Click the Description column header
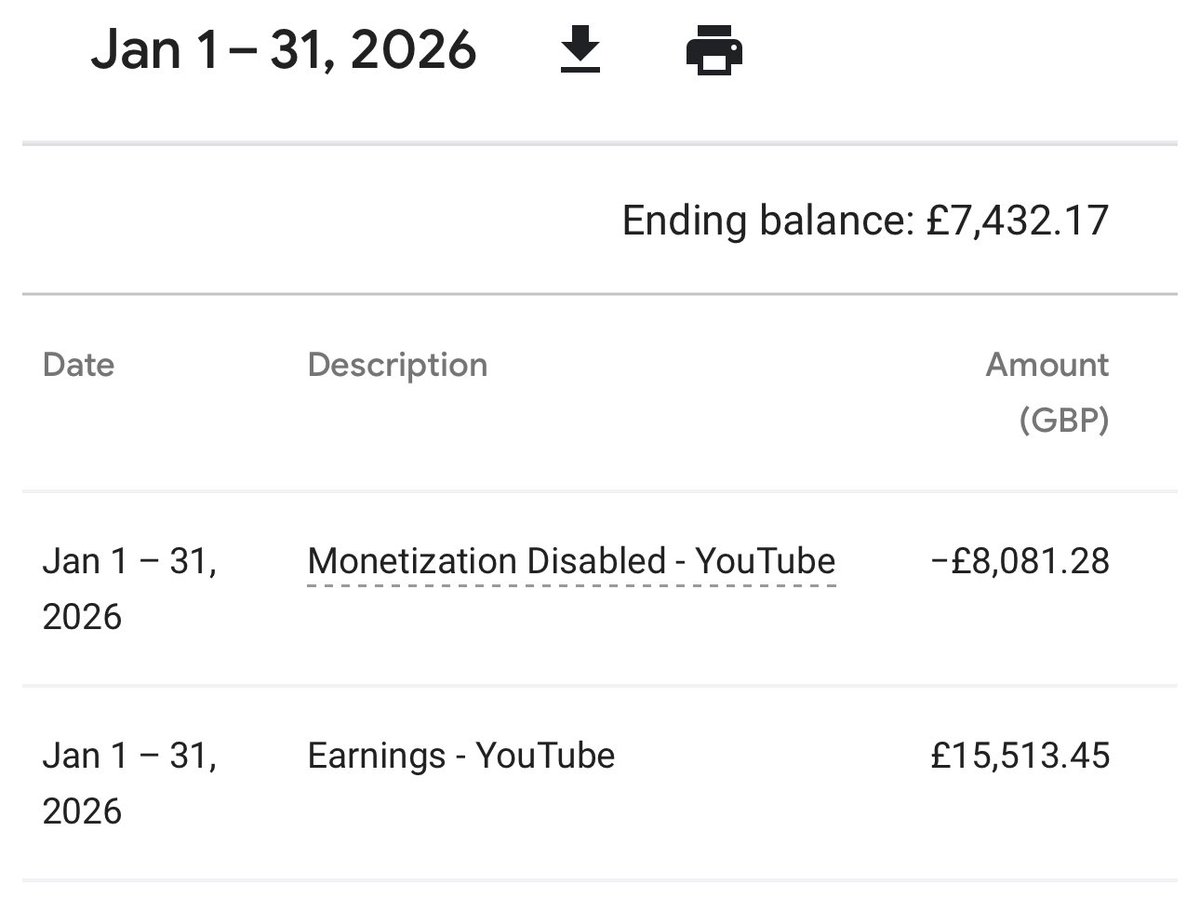Viewport: 1200px width, 898px height. coord(397,365)
